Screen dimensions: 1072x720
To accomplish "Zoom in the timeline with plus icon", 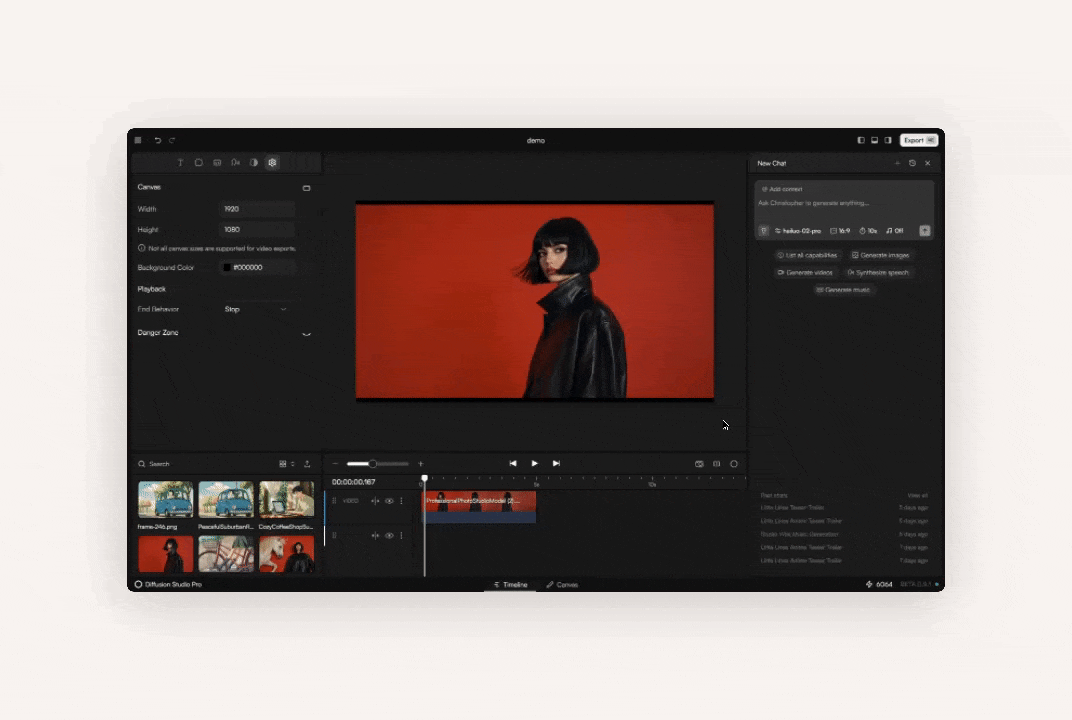I will [420, 464].
